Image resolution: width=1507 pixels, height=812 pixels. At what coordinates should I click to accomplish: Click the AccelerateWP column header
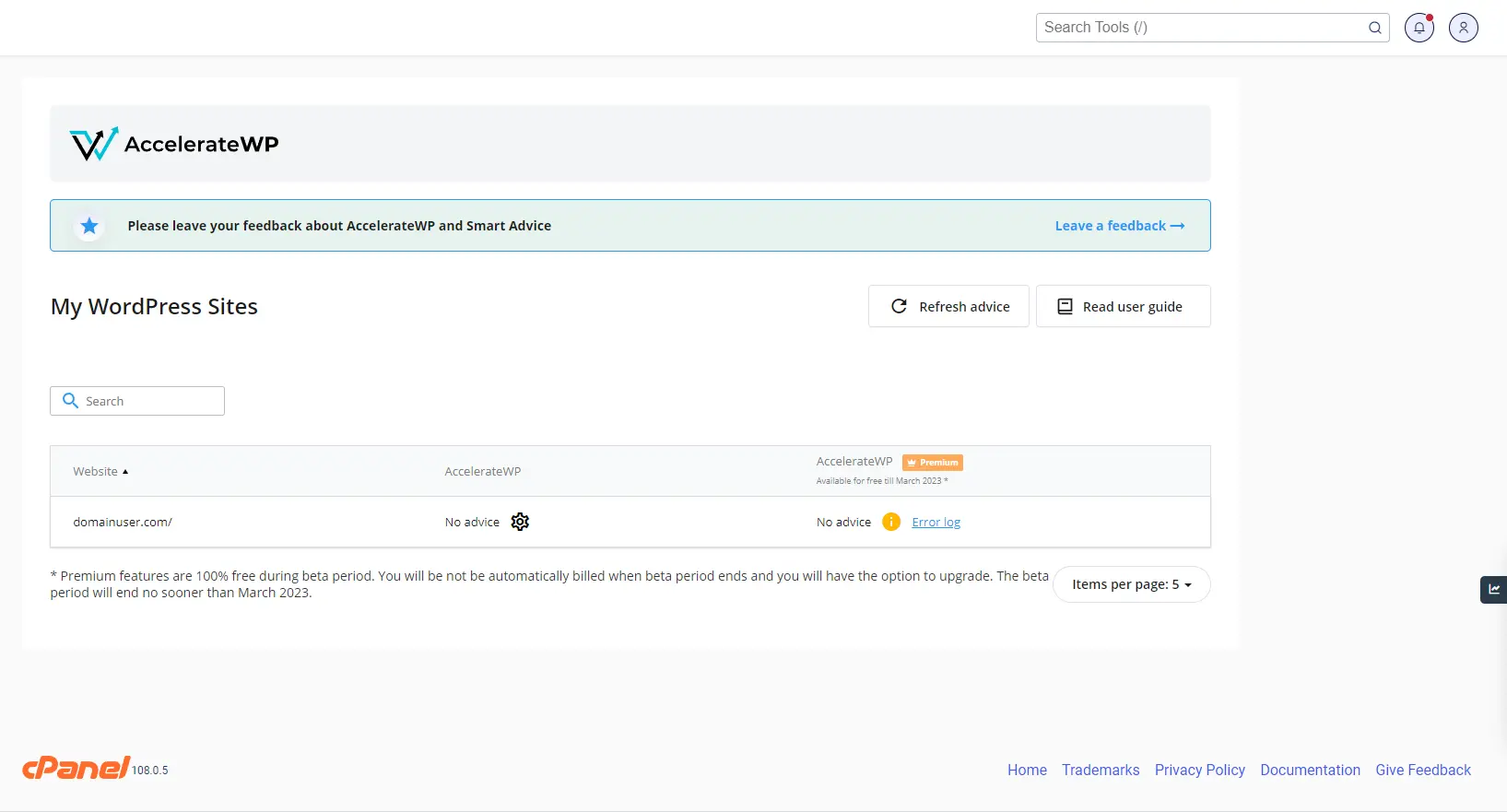click(x=483, y=471)
